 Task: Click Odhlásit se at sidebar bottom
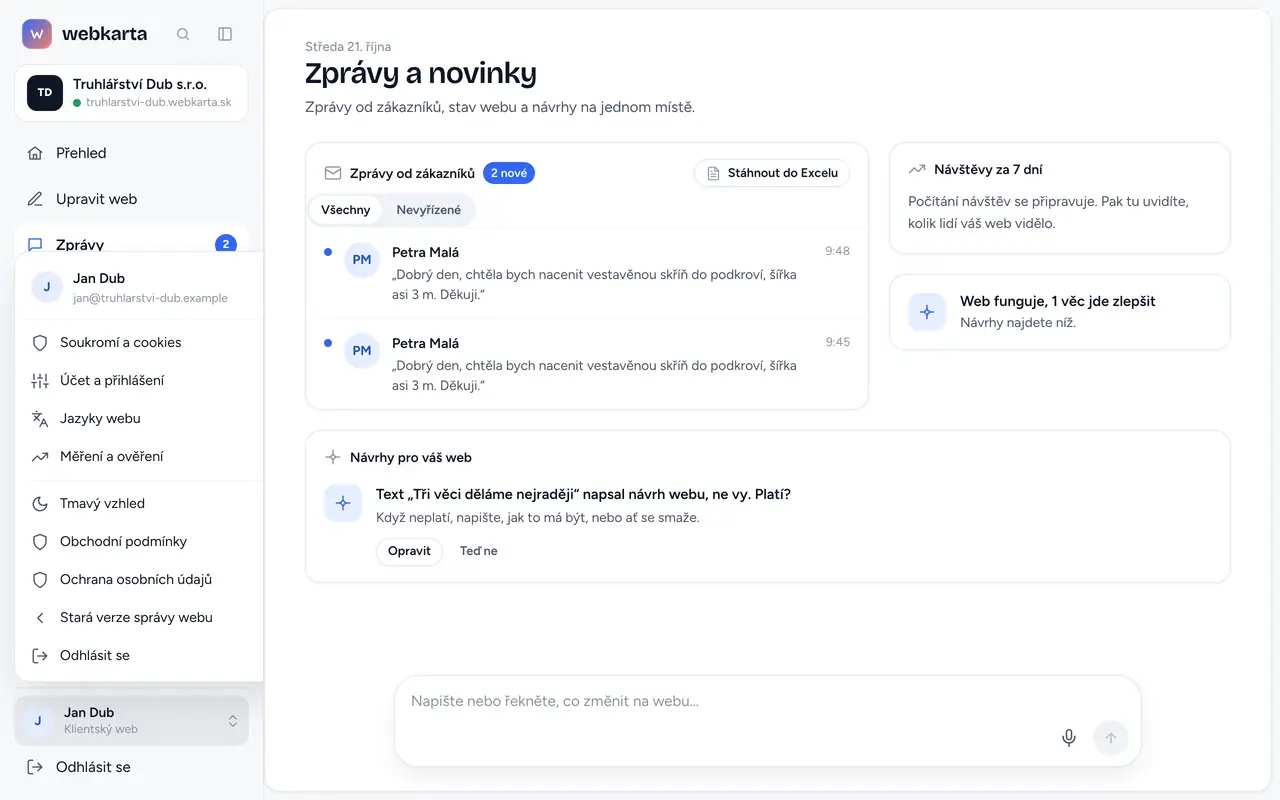[131, 767]
